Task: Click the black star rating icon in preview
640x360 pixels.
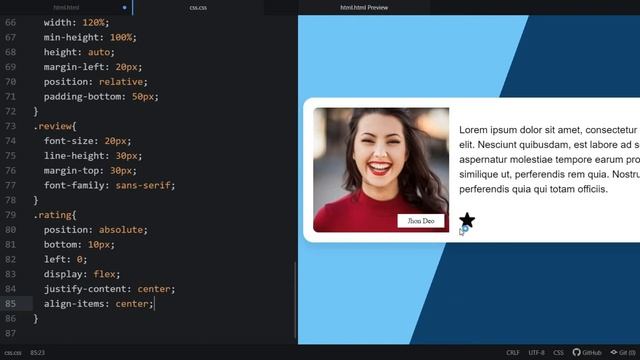Action: [467, 220]
